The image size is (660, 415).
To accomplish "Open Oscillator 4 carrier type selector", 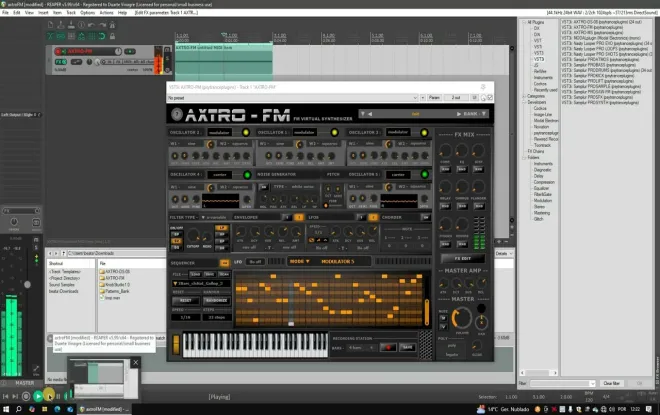I will [x=220, y=174].
